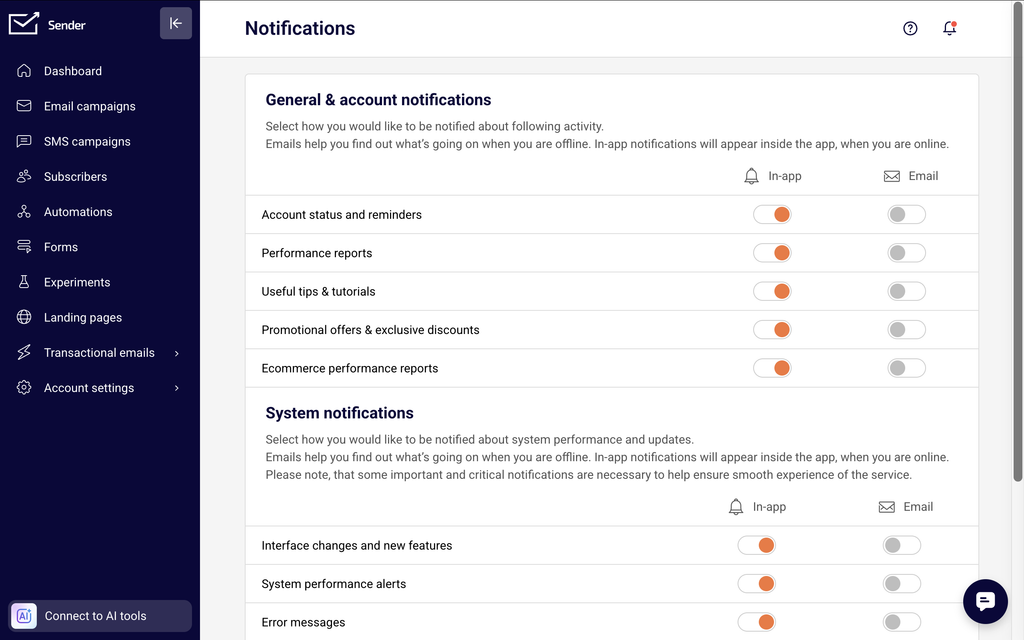Click the Email envelope icon in General section
The image size is (1024, 640).
pos(891,176)
